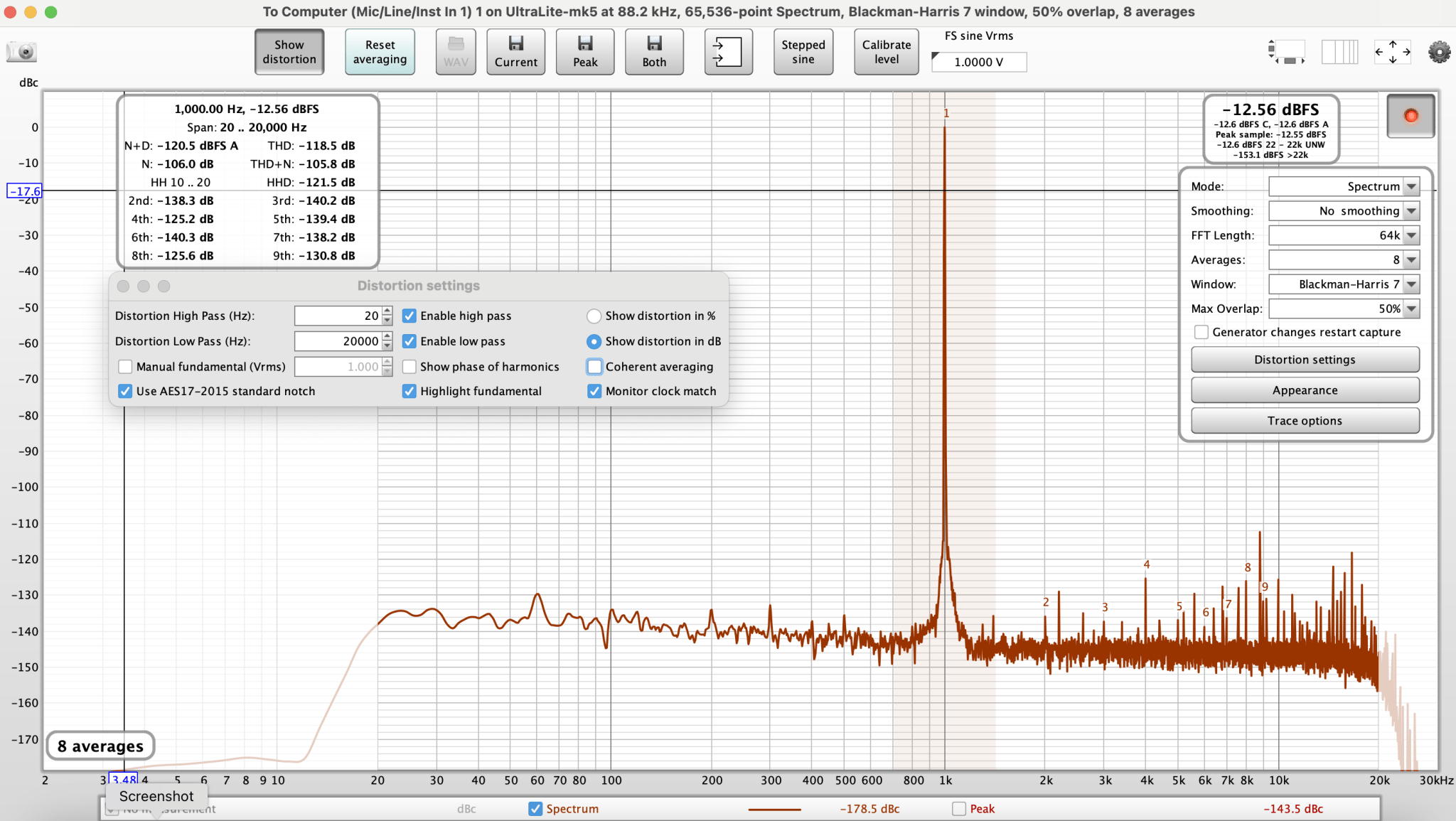Click the fit-to-data arrows icon
Screen dimensions: 1456x821
(x=1392, y=52)
